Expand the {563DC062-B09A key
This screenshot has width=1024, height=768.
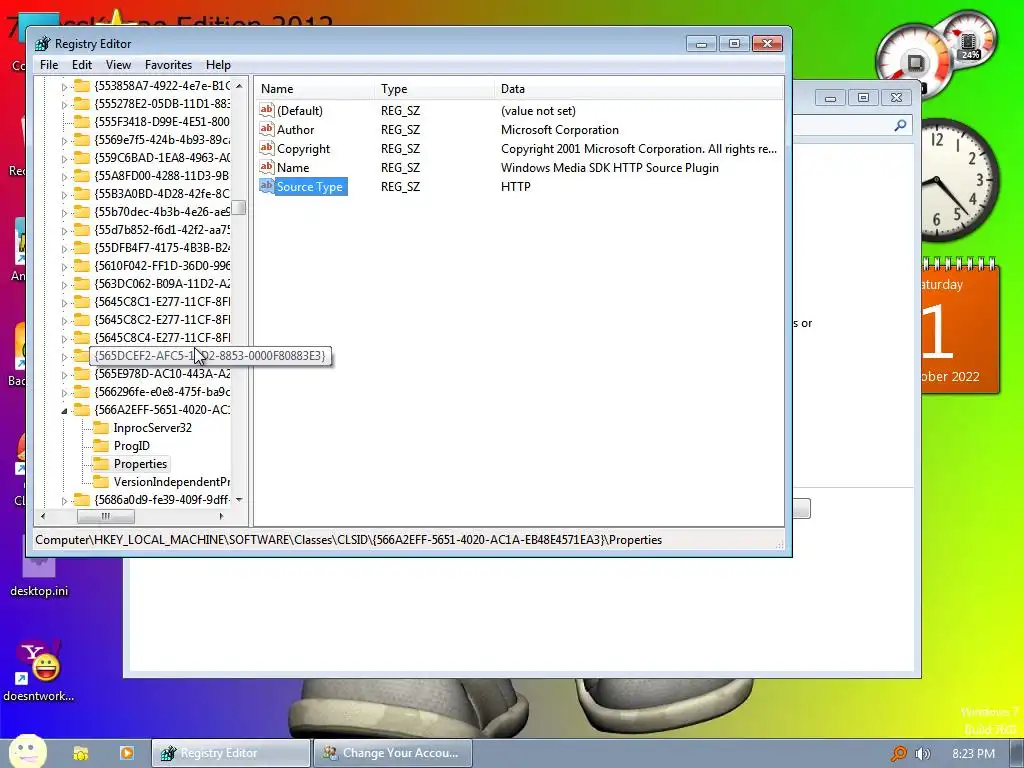pos(64,284)
